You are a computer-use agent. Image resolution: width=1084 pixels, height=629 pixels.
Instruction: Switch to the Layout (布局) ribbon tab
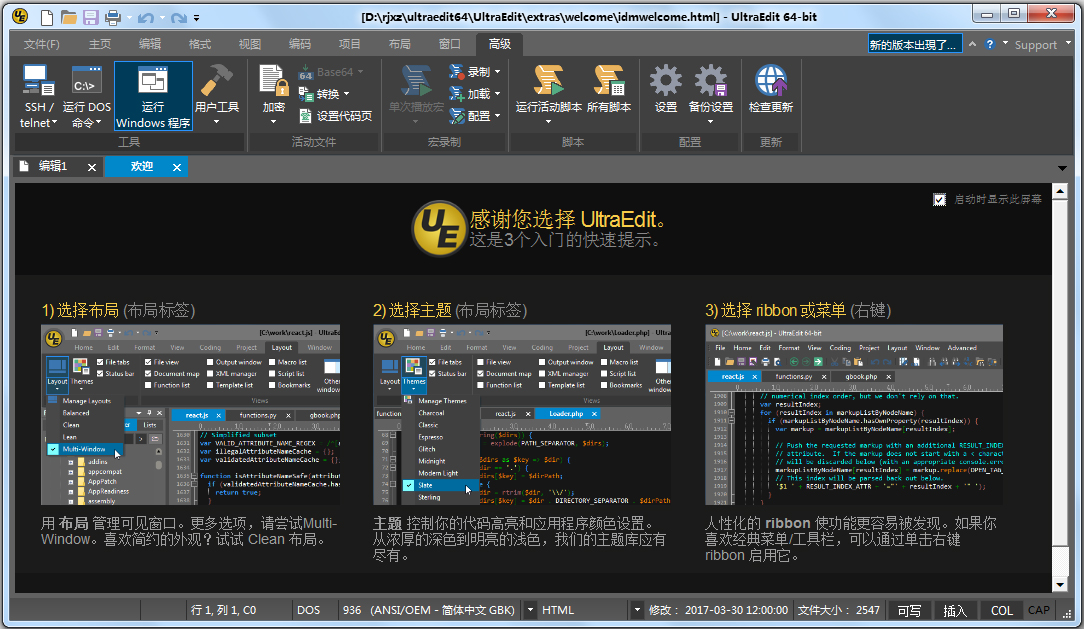coord(400,44)
